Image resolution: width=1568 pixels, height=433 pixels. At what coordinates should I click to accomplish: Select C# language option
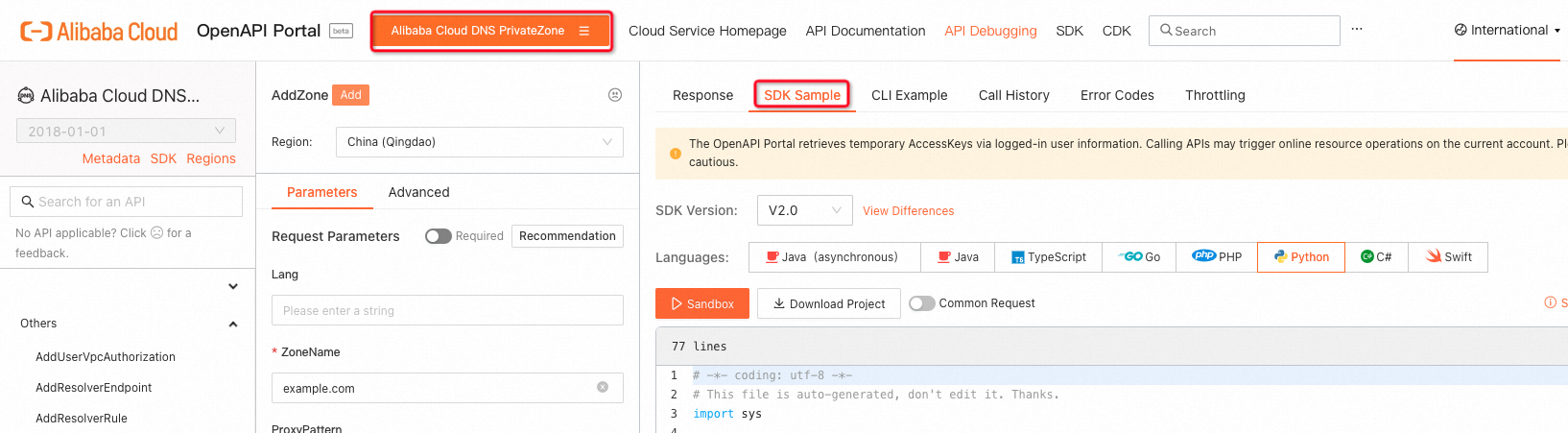pyautogui.click(x=1376, y=257)
